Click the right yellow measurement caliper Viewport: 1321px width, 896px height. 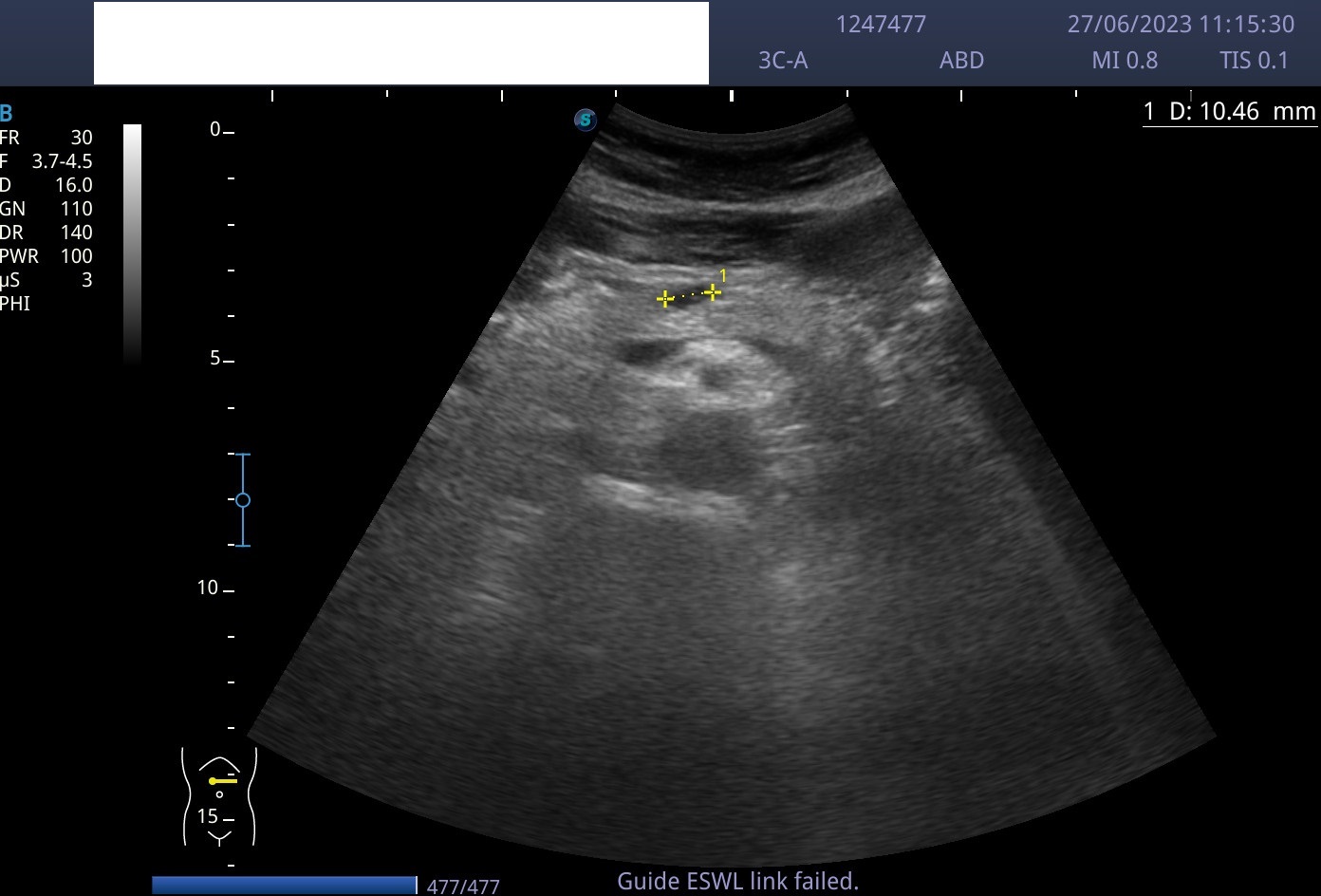coord(712,293)
